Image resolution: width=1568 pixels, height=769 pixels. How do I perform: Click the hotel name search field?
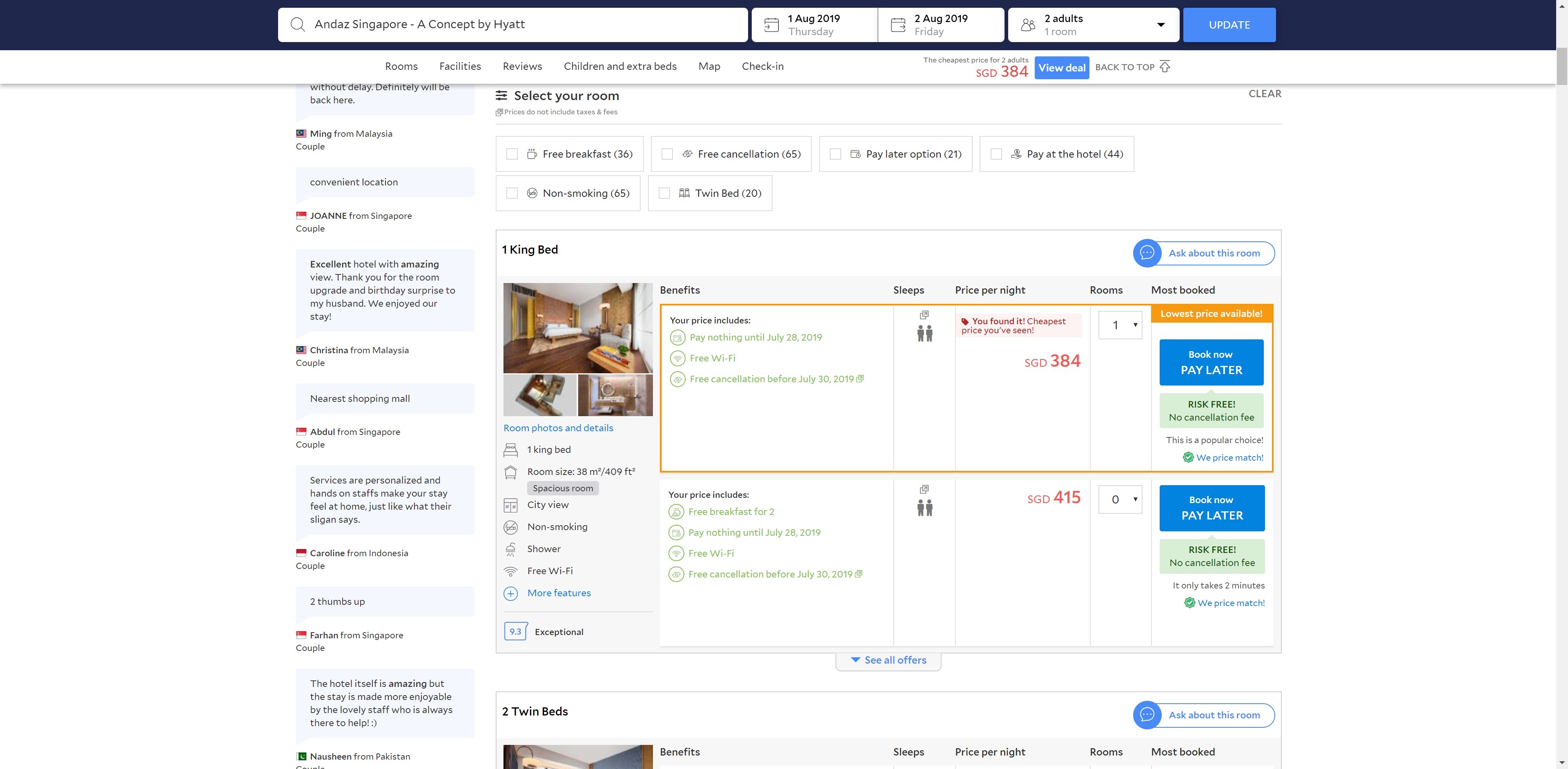[512, 25]
